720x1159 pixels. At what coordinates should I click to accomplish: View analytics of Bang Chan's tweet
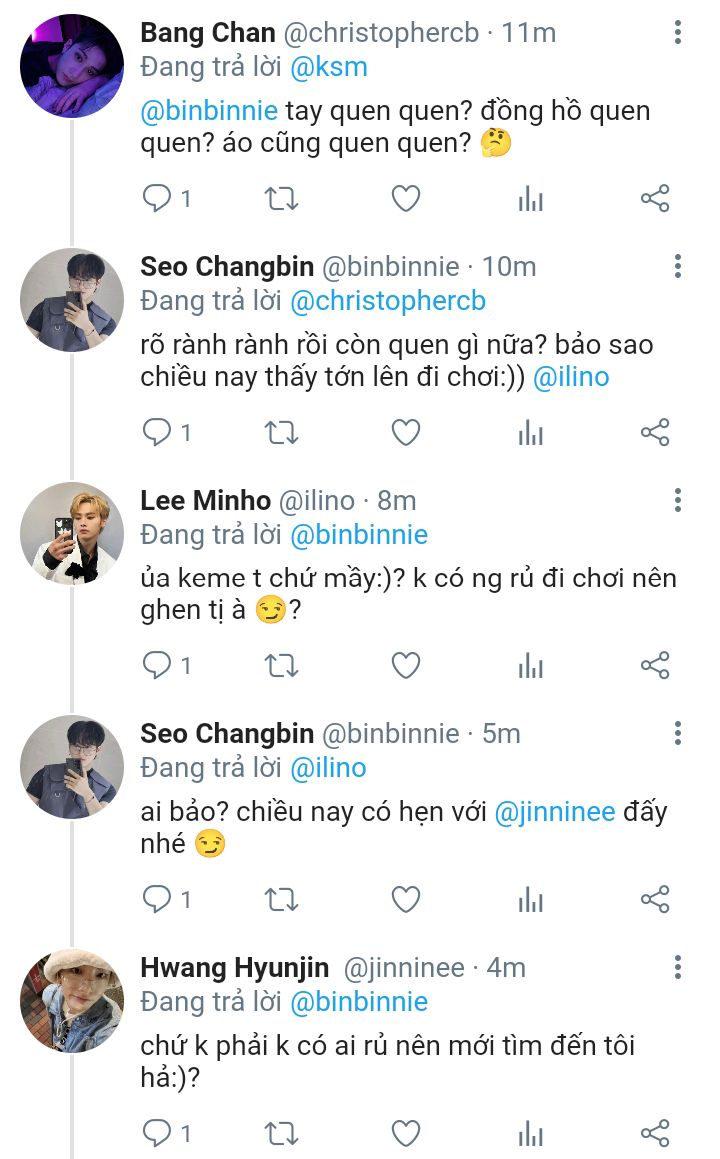point(530,199)
